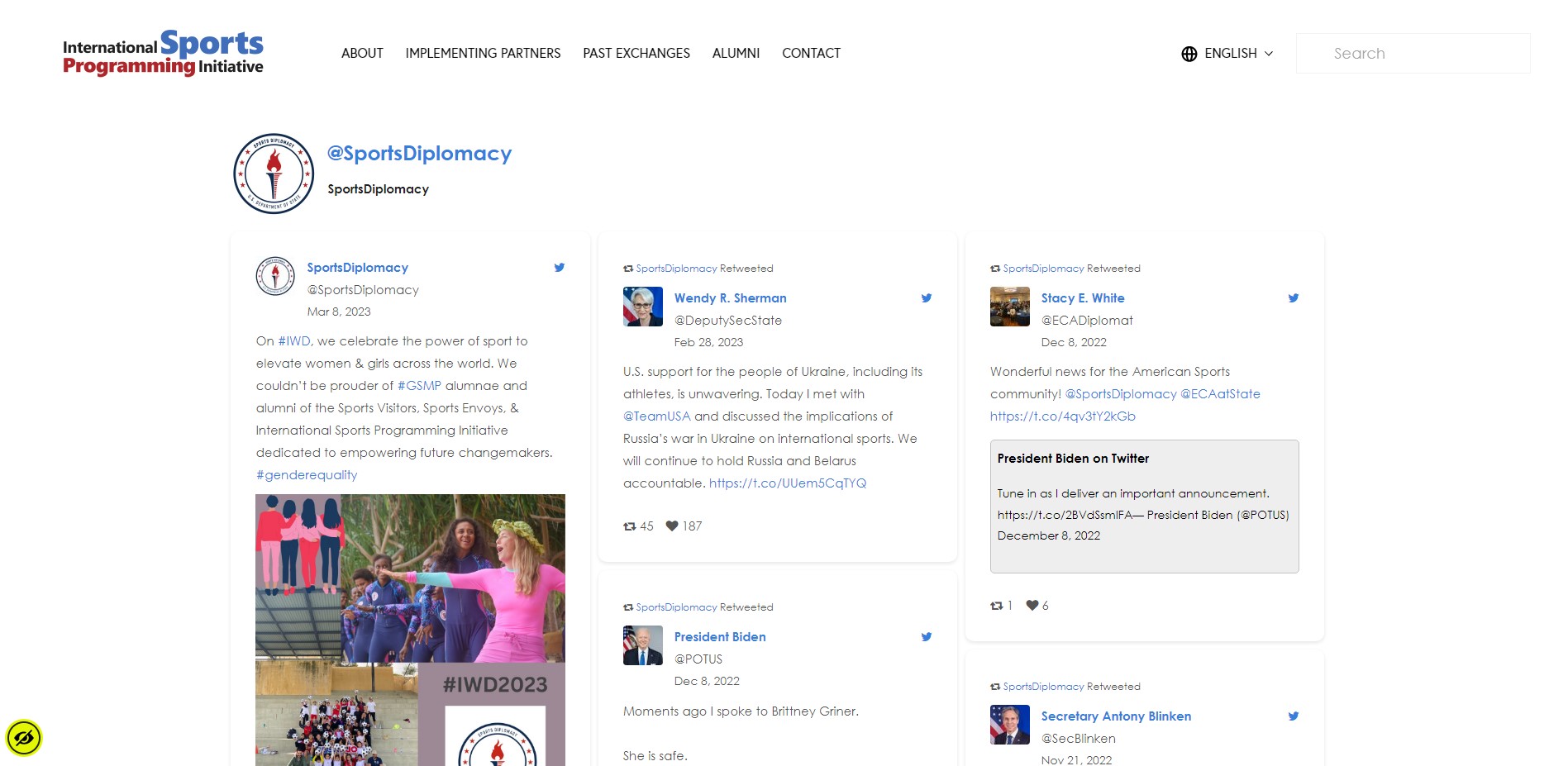Click Stacy E. White's profile photo
1568x766 pixels.
pos(1010,307)
